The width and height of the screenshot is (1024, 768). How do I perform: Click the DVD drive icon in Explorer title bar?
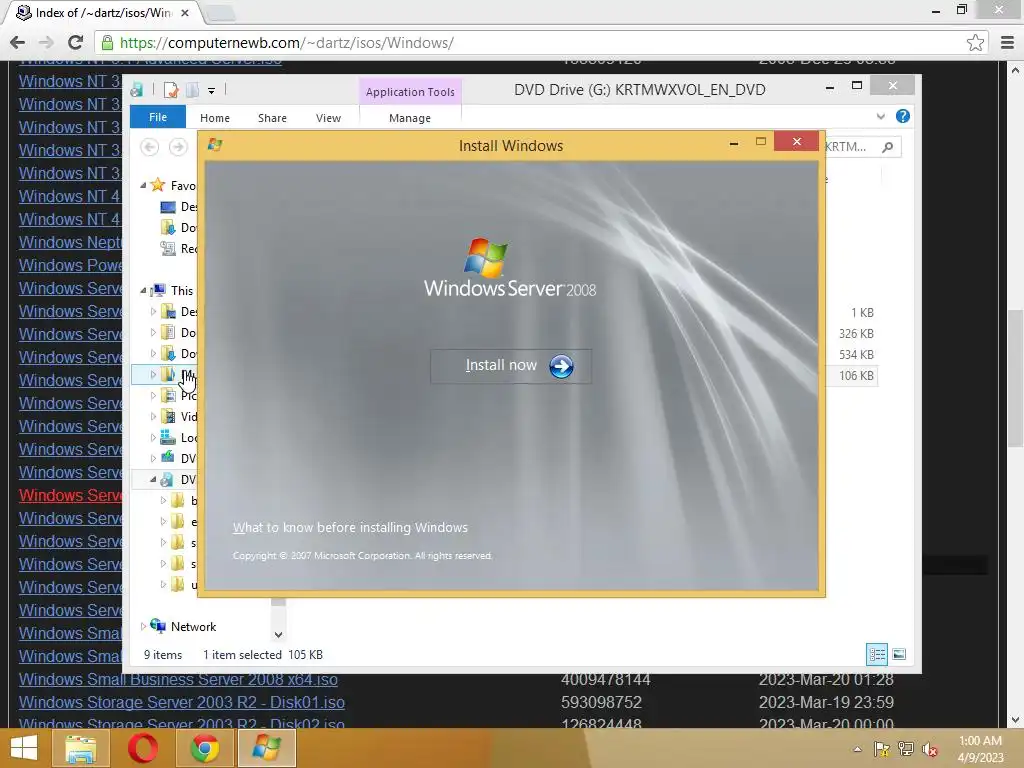tap(137, 90)
